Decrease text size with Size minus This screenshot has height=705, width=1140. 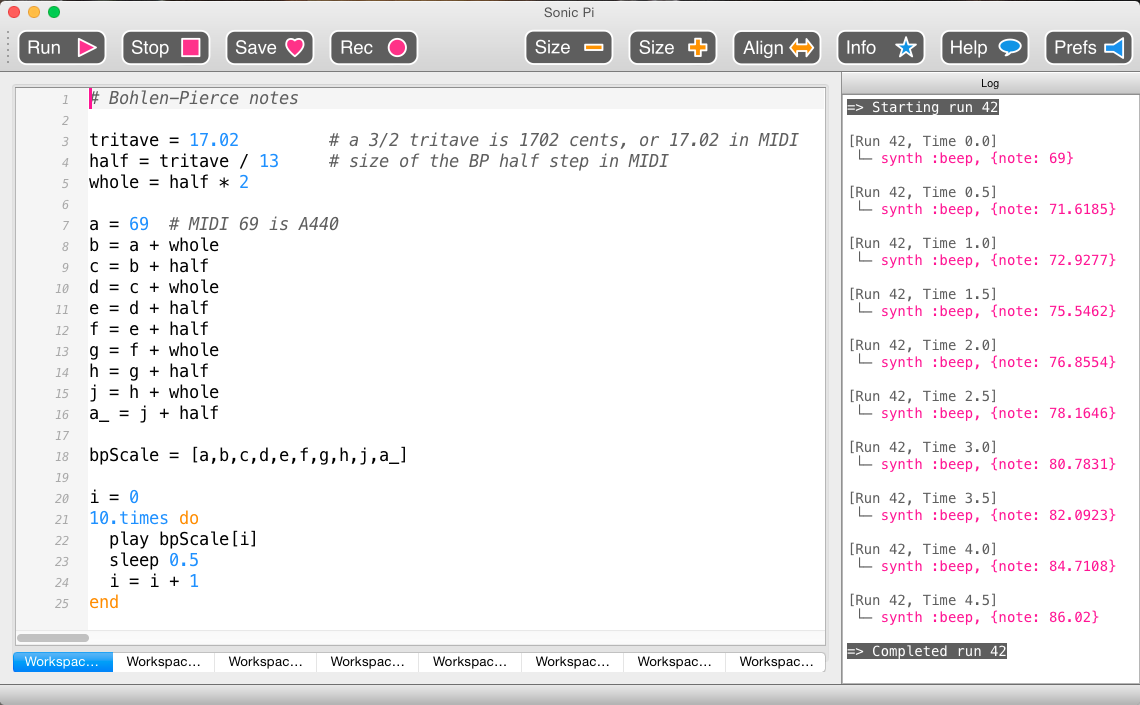tap(569, 48)
